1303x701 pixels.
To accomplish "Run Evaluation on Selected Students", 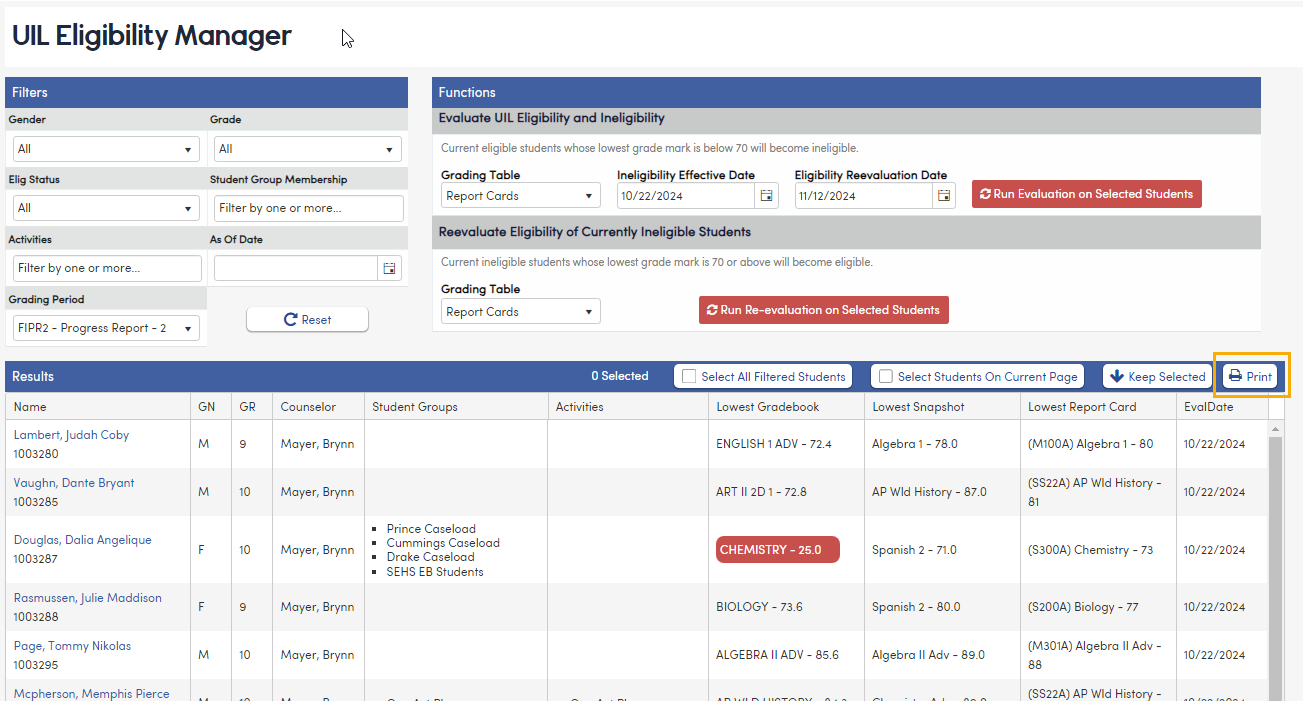I will point(1086,194).
